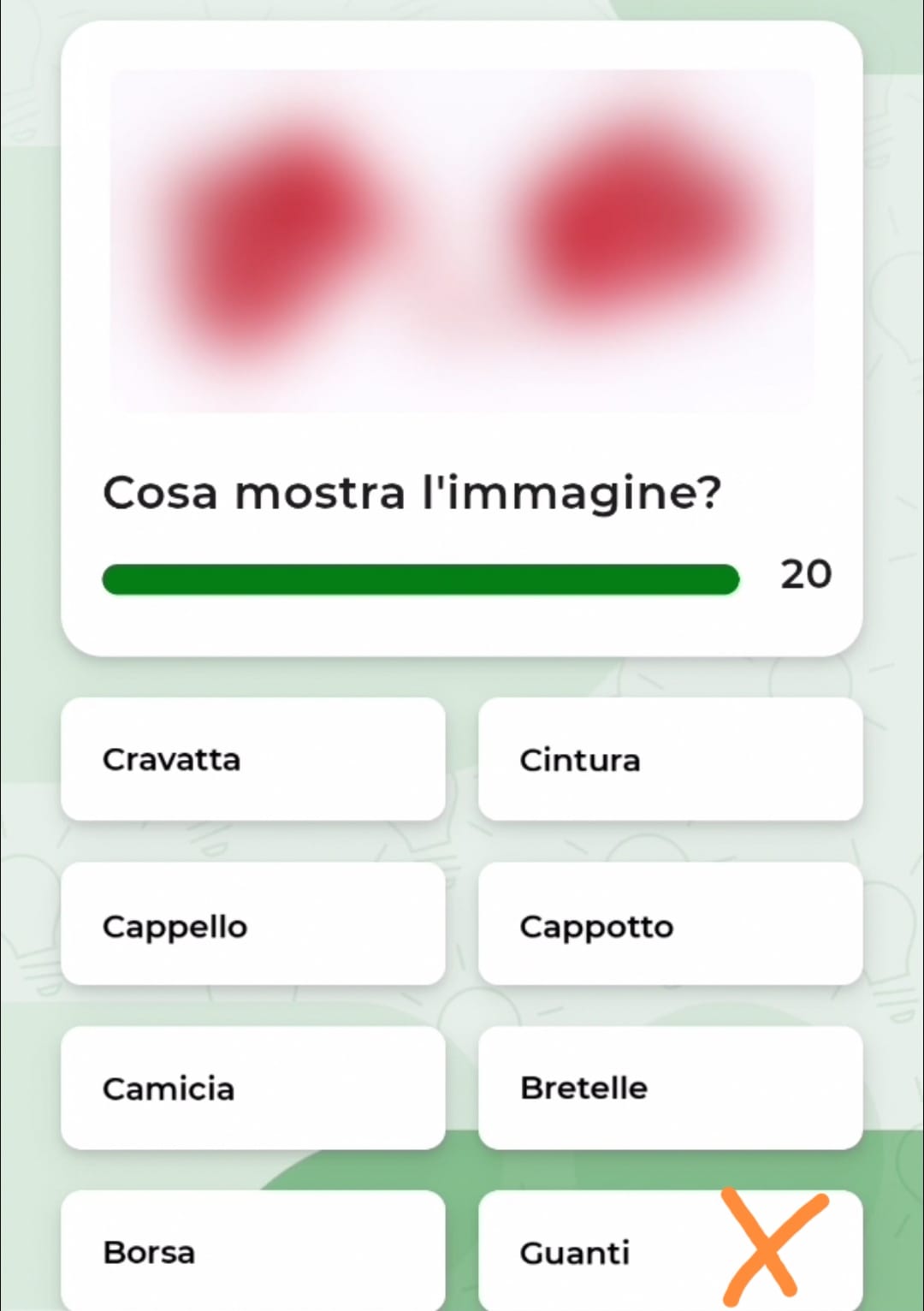Tap the countdown number 20
Viewport: 924px width, 1311px height.
coord(805,574)
